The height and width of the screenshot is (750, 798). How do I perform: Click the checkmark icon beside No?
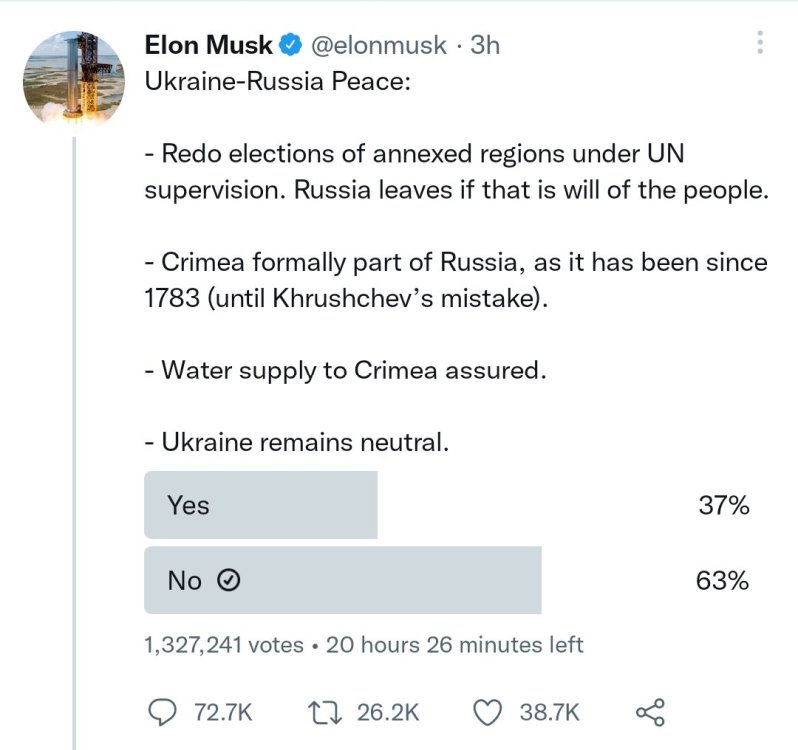[x=227, y=581]
